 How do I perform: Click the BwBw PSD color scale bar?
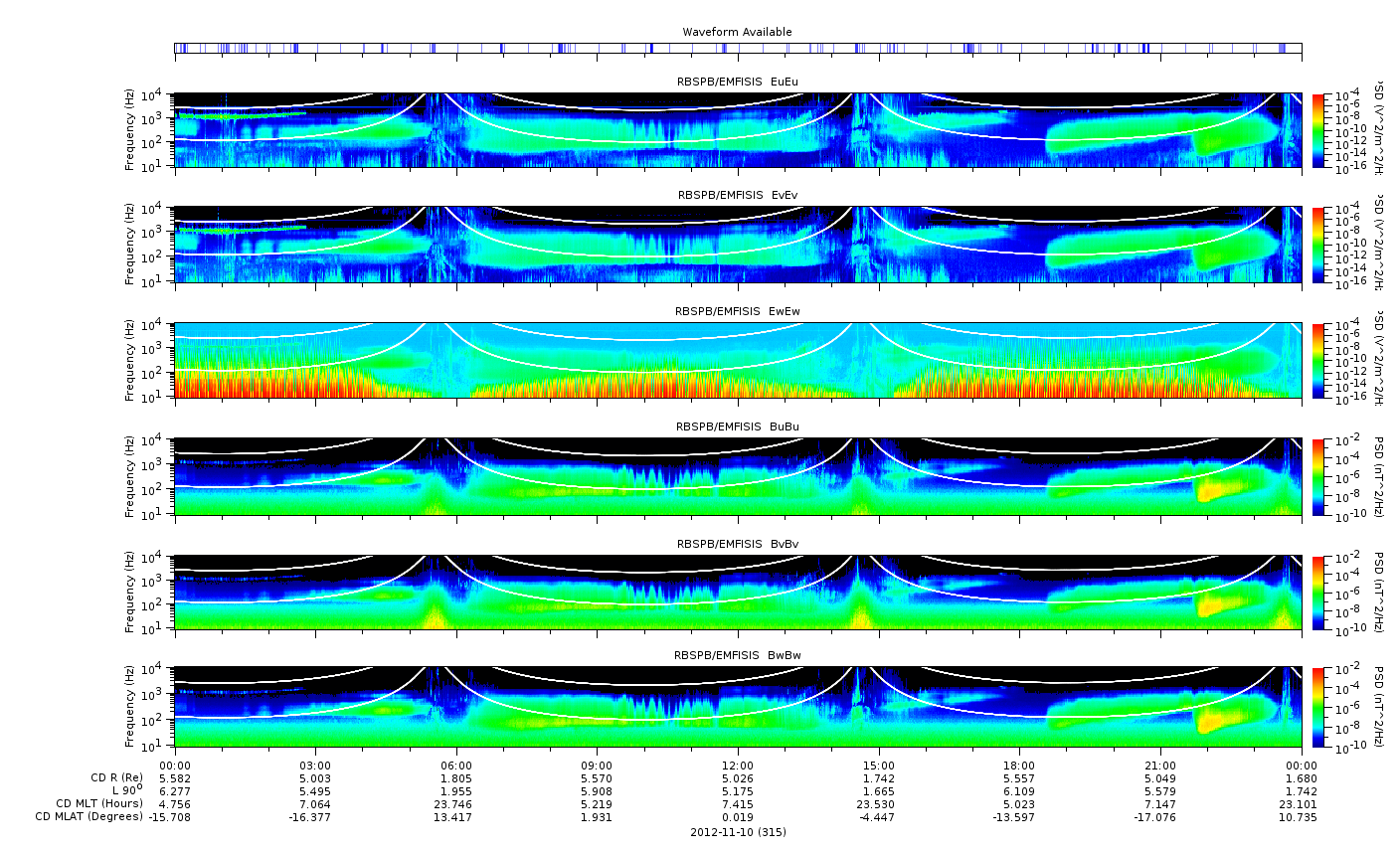(x=1317, y=708)
